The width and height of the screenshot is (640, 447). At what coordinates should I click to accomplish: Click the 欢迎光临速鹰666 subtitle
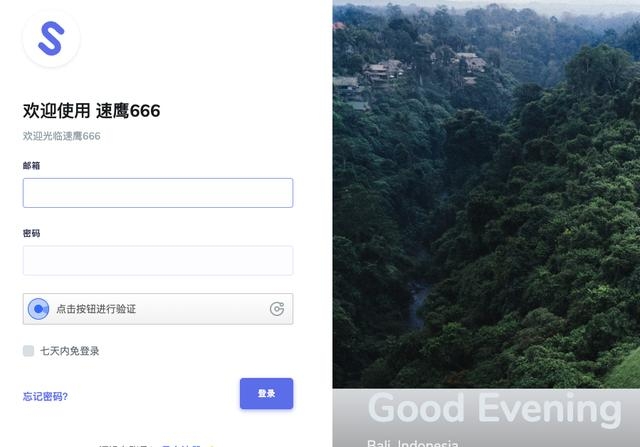tap(62, 136)
